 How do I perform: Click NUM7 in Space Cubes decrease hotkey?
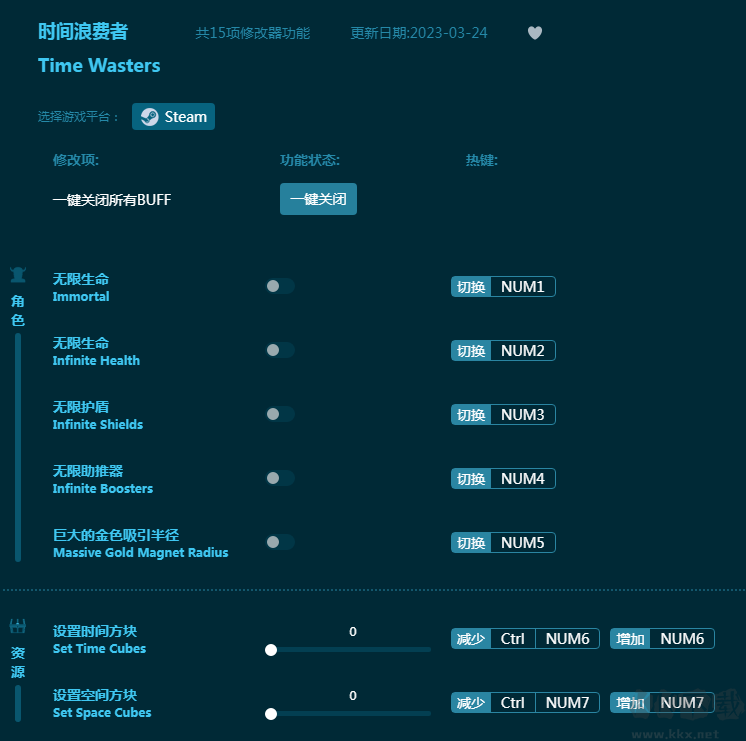pyautogui.click(x=567, y=702)
